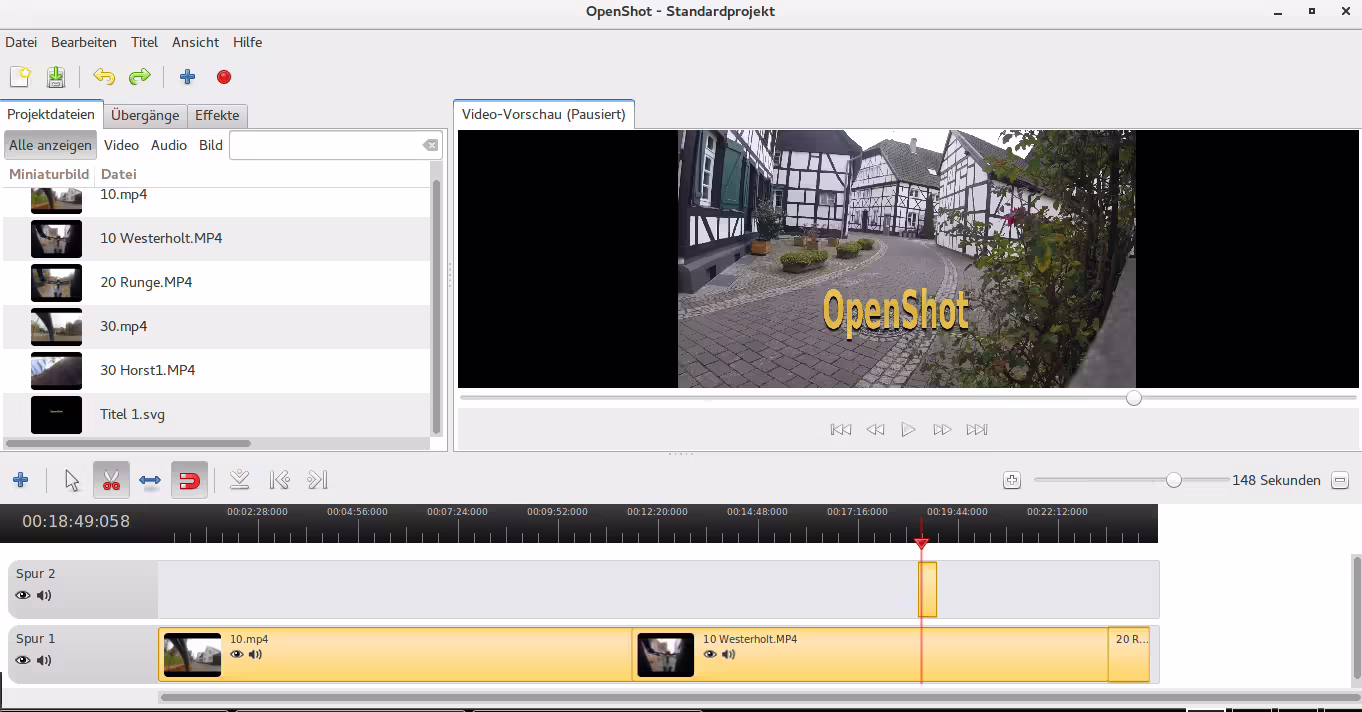Open the Hilfe menu
The image size is (1362, 712).
(248, 42)
